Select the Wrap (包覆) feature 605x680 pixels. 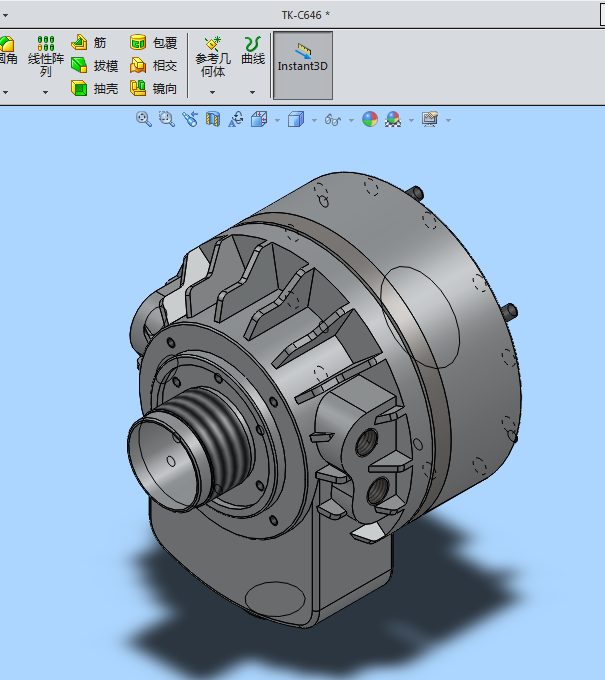pos(154,42)
